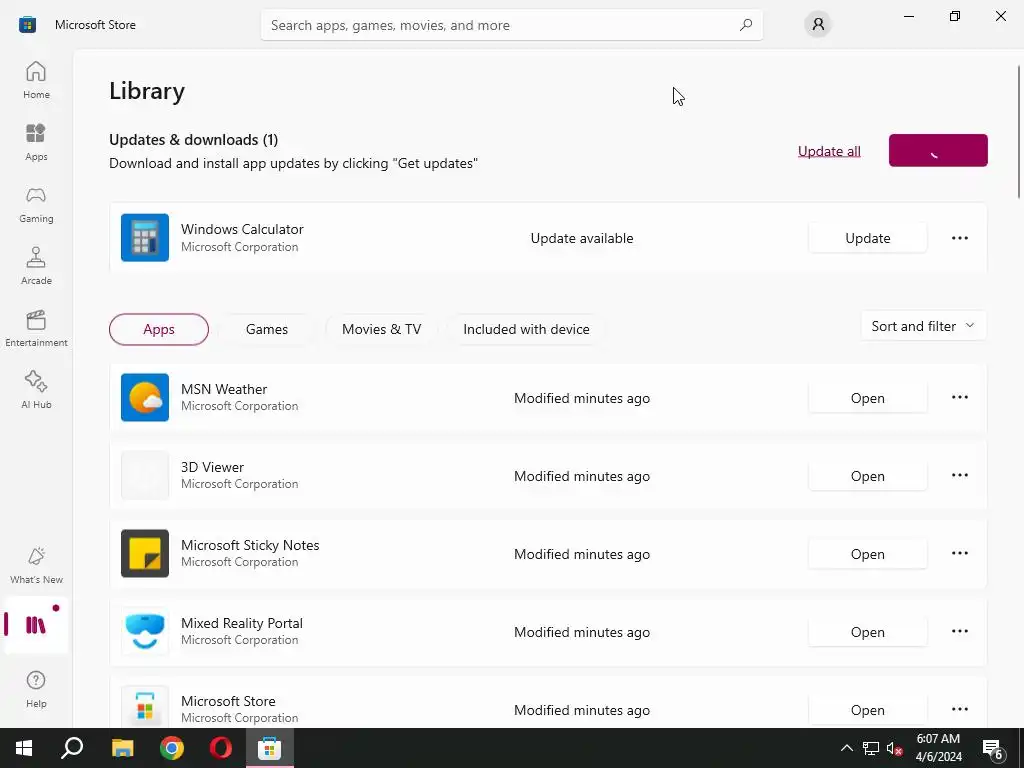Click the Windows Calculator title text
Image resolution: width=1024 pixels, height=768 pixels.
(242, 229)
